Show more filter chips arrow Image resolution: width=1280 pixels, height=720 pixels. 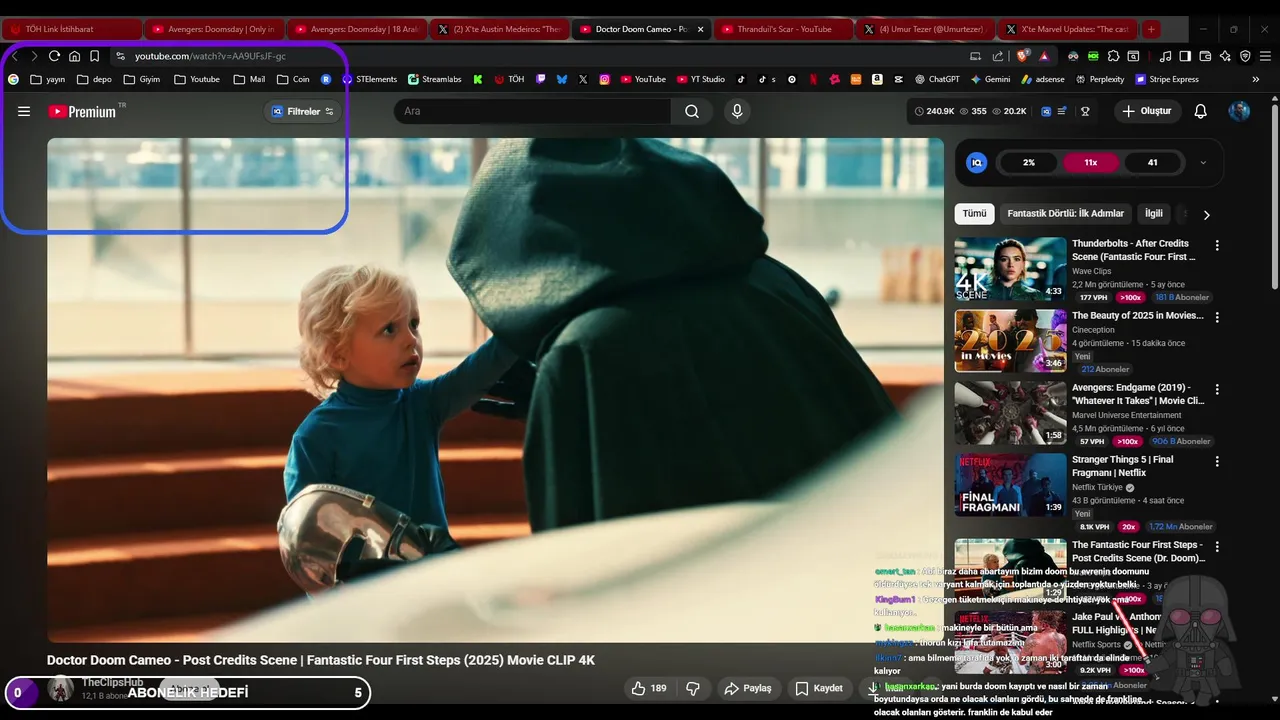click(x=1206, y=214)
